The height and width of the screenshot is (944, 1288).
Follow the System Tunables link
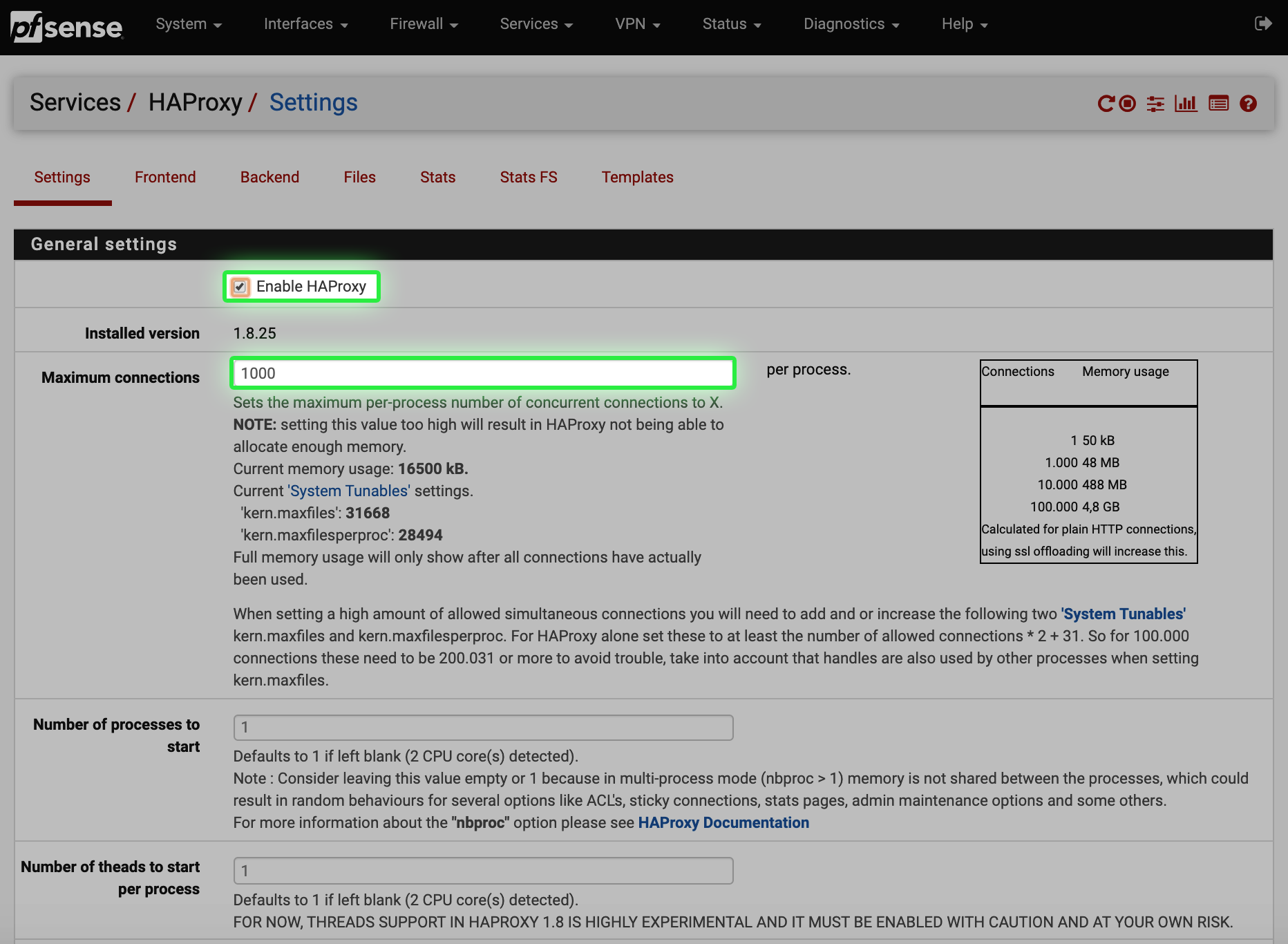click(x=348, y=491)
